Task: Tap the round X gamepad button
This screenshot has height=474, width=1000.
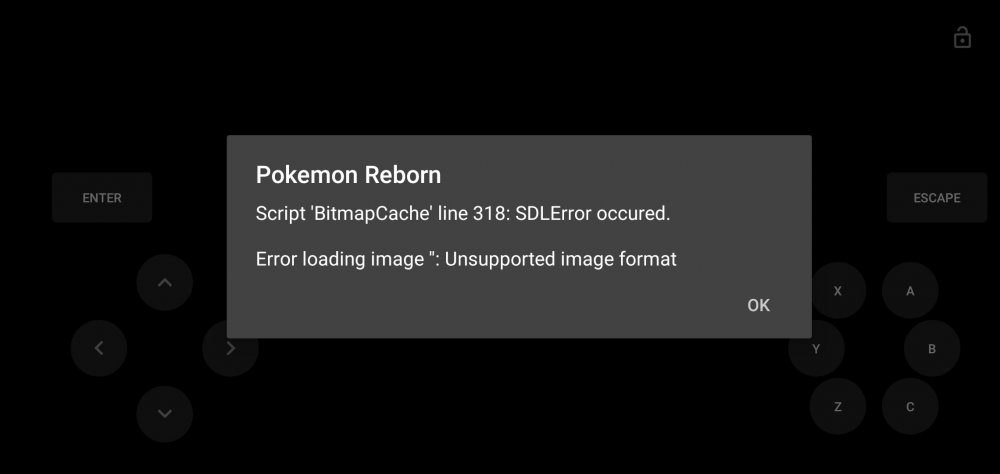Action: [837, 290]
